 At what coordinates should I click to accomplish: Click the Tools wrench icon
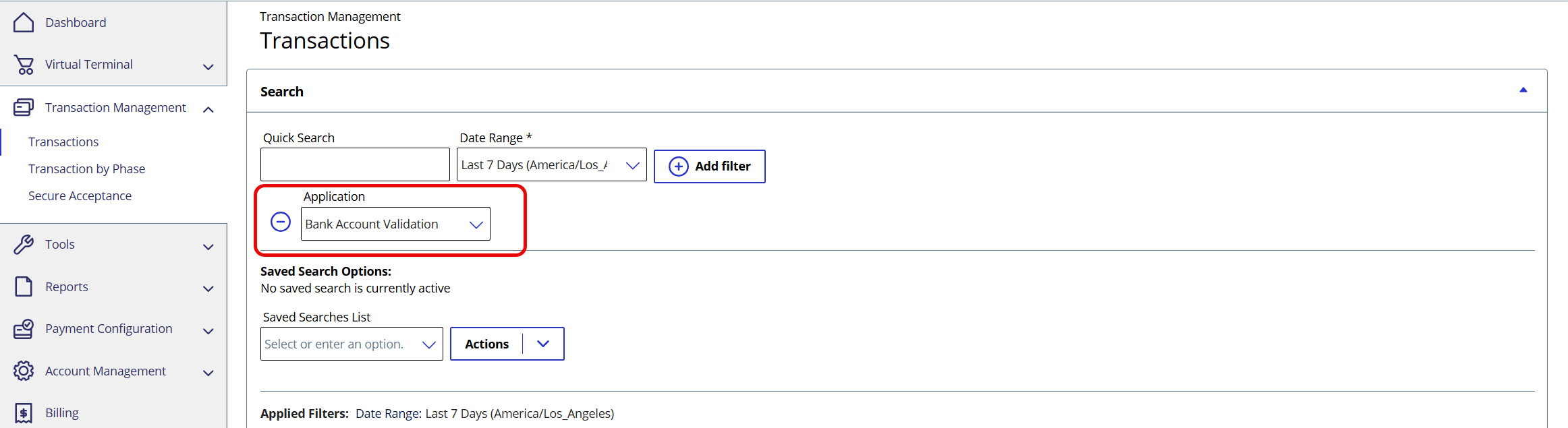(x=24, y=244)
